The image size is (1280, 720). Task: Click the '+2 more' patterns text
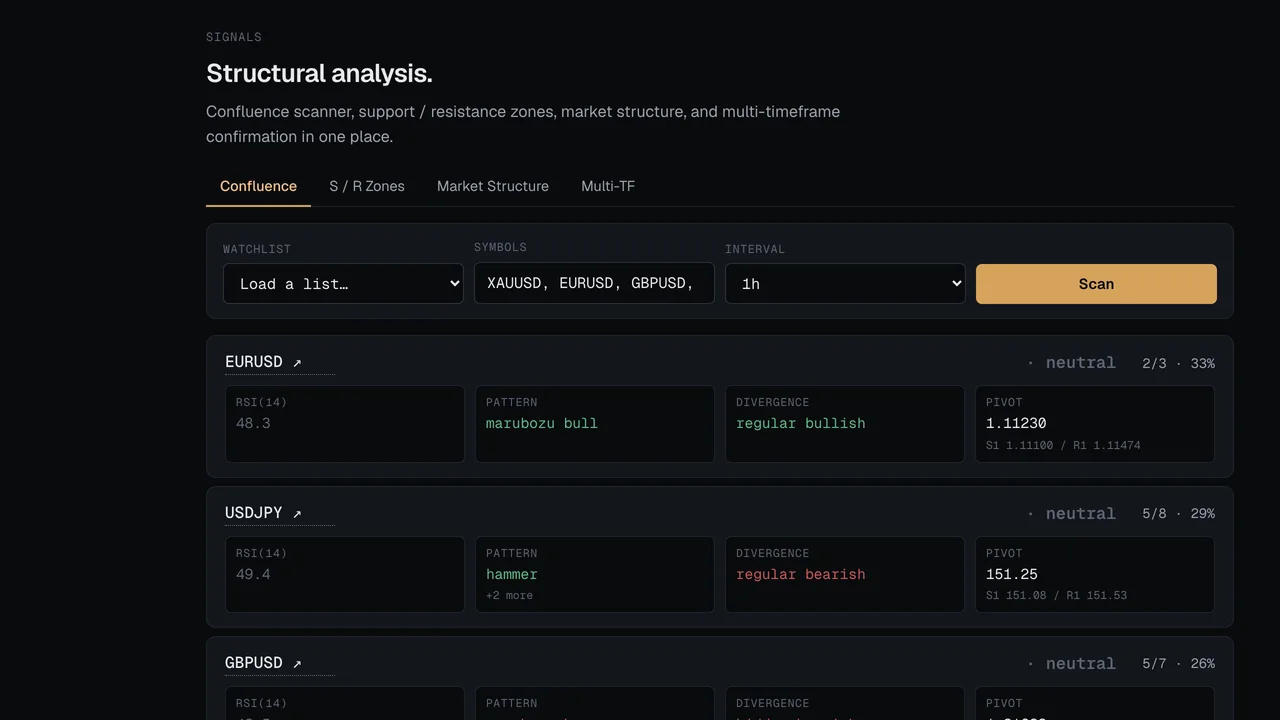click(x=510, y=596)
